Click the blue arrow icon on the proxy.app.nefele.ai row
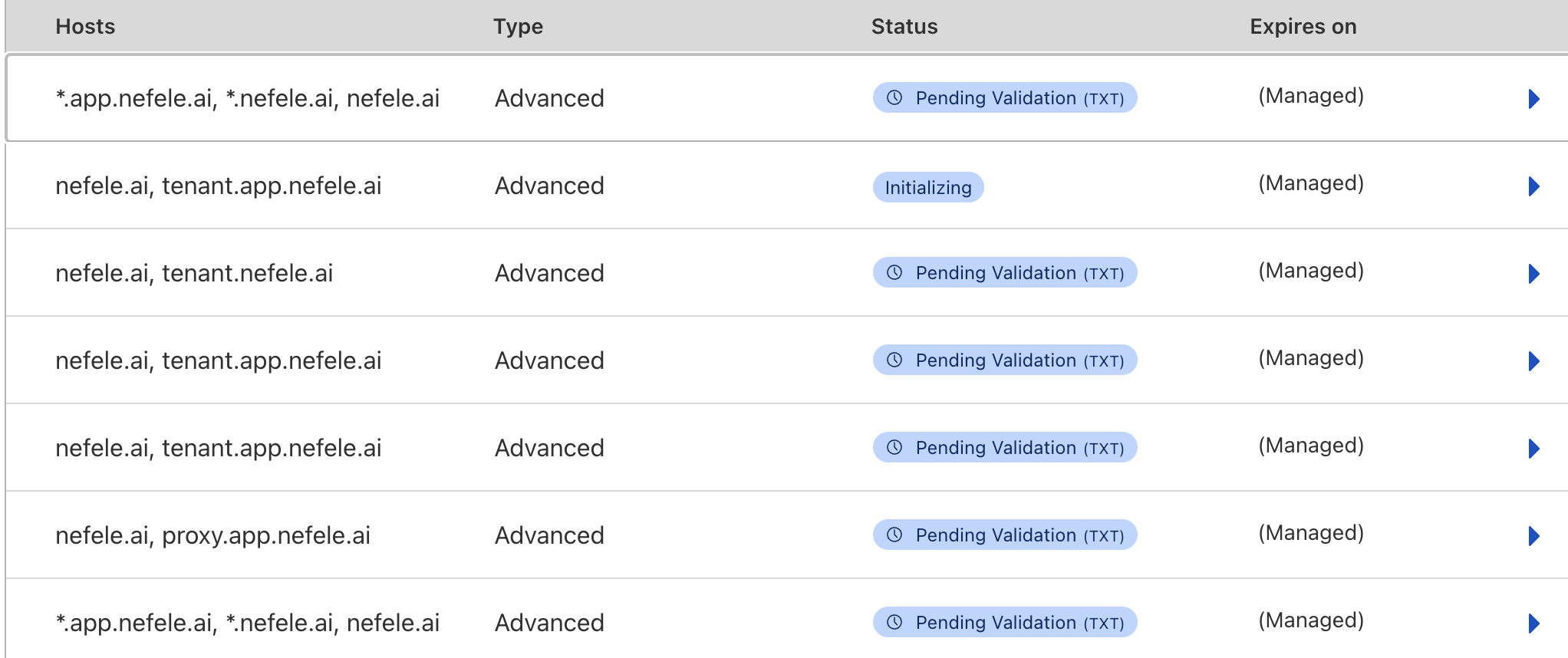 click(1534, 535)
